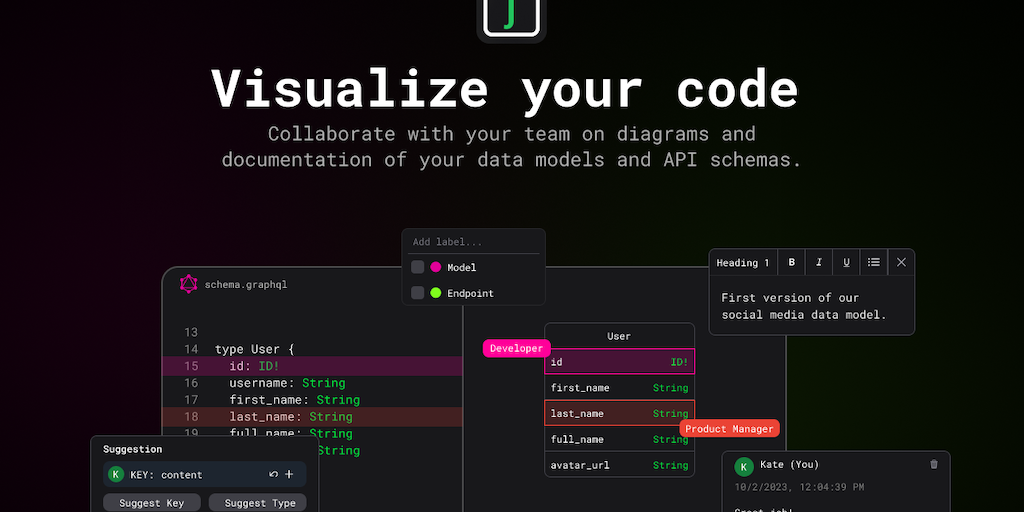Click the Suggest Type button
This screenshot has width=1024, height=512.
click(259, 503)
